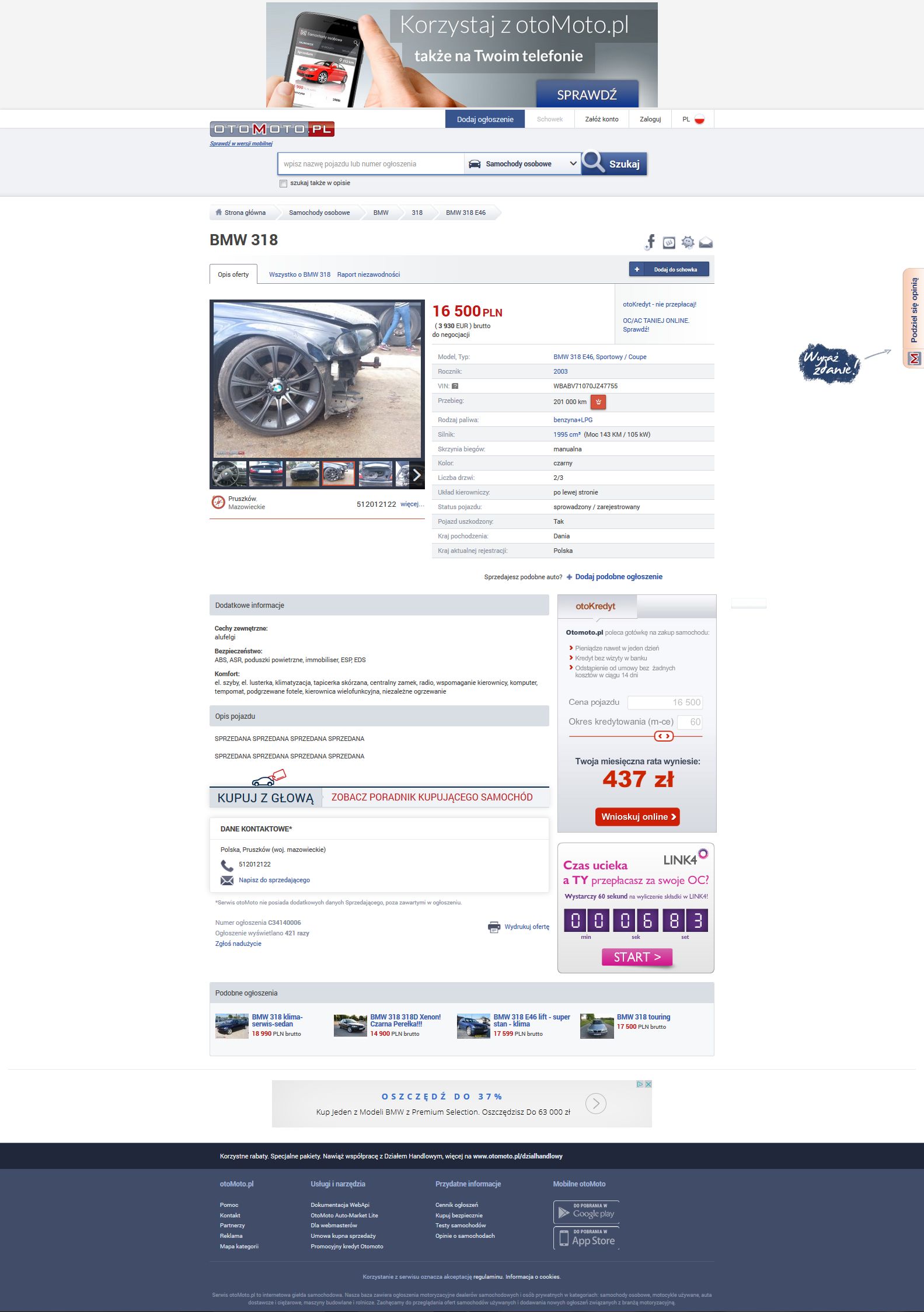Open 'BMW 318 E46 lift - super stan' listing
Screen dimensions: 924x1312
click(532, 1020)
